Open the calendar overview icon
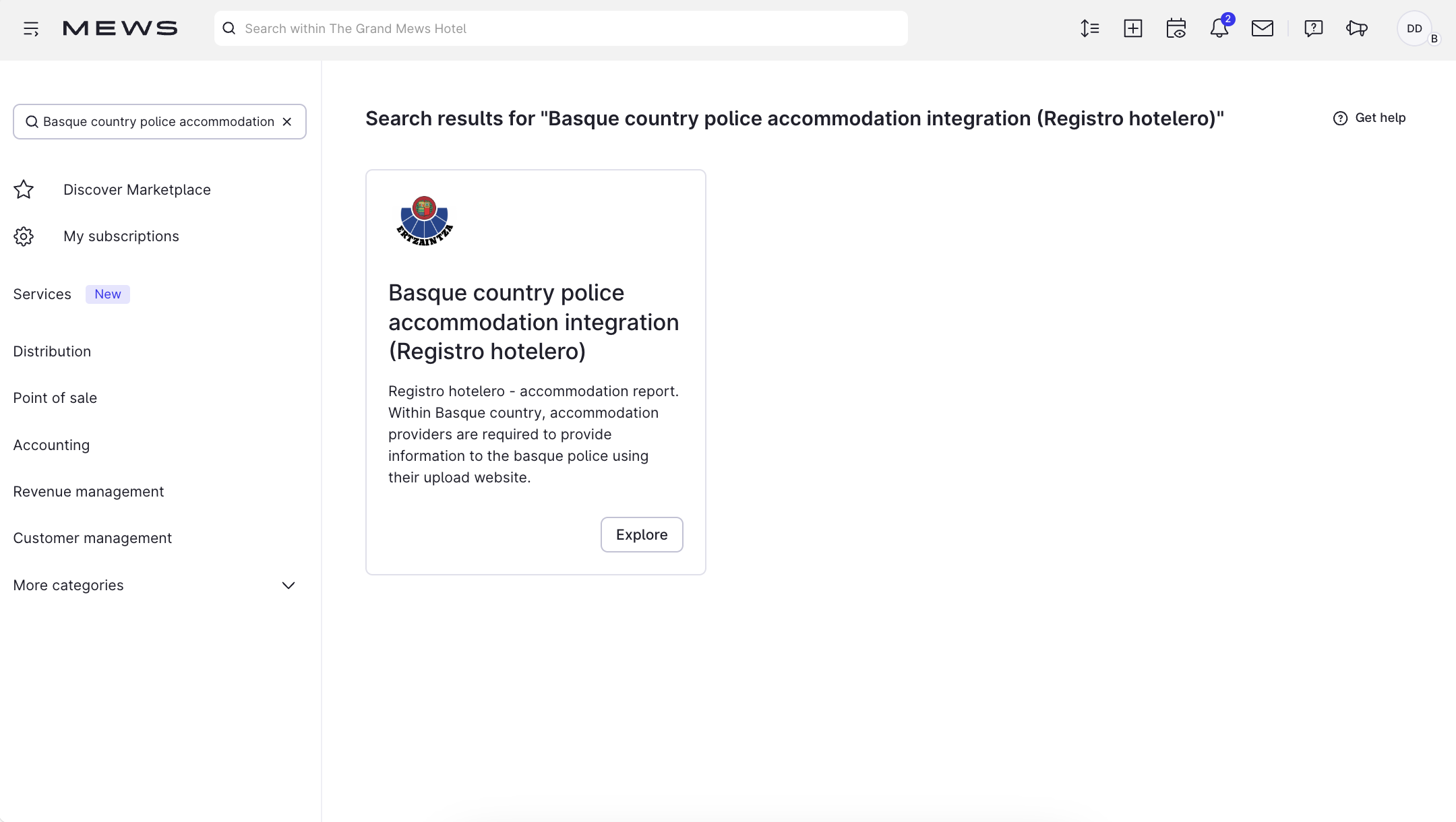Image resolution: width=1456 pixels, height=822 pixels. [1176, 28]
